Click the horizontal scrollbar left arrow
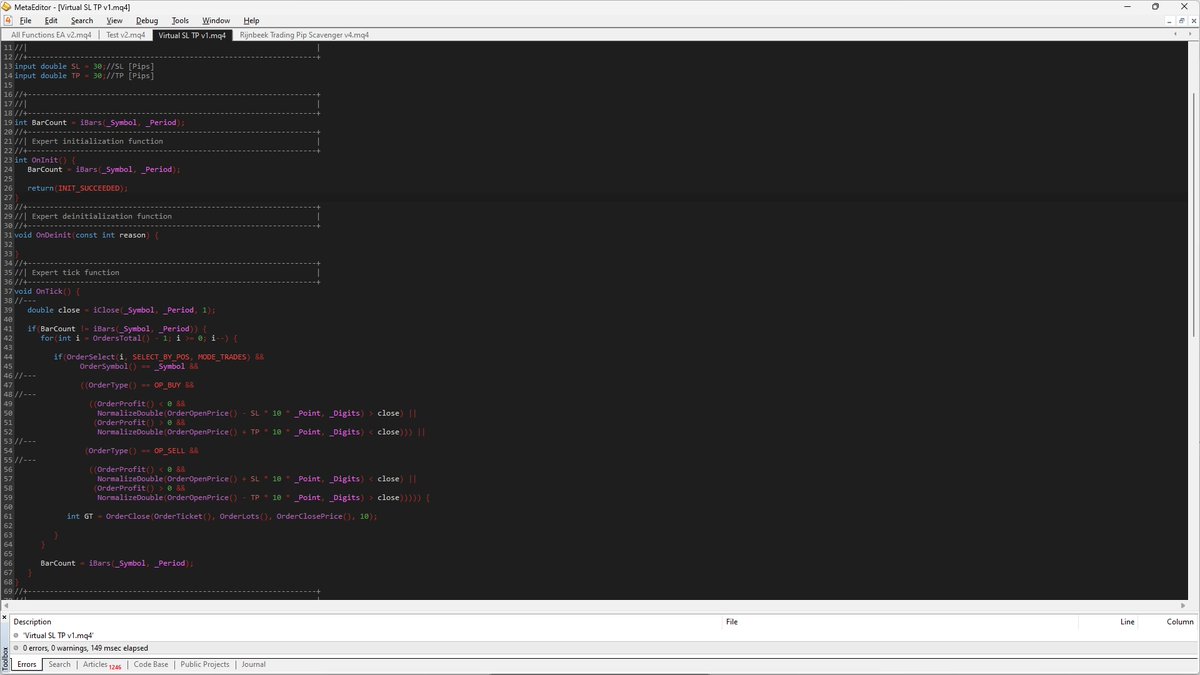 tap(6, 606)
